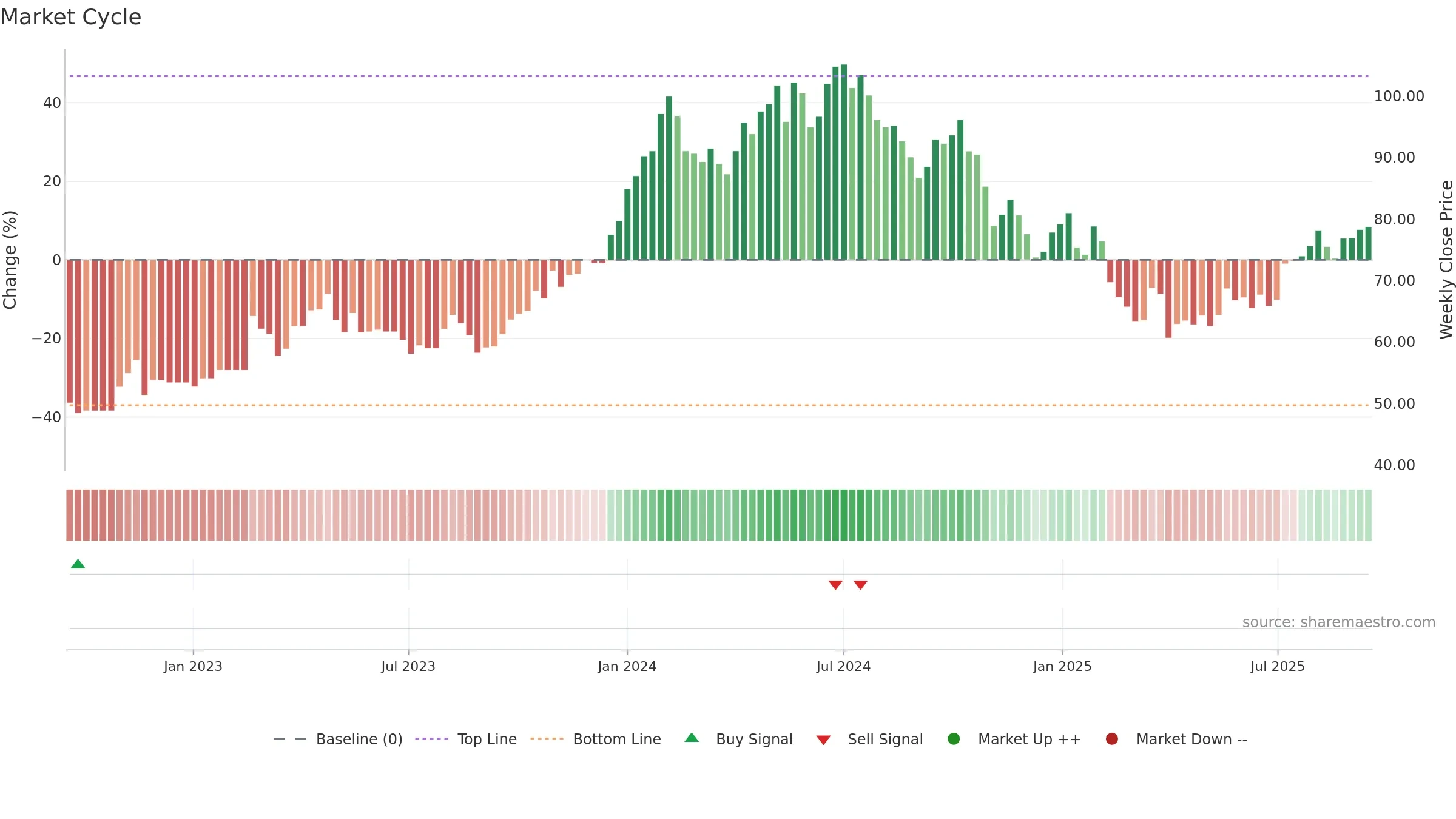This screenshot has height=819, width=1456.
Task: Click the last light green heatmap cell
Action: coord(1368,515)
